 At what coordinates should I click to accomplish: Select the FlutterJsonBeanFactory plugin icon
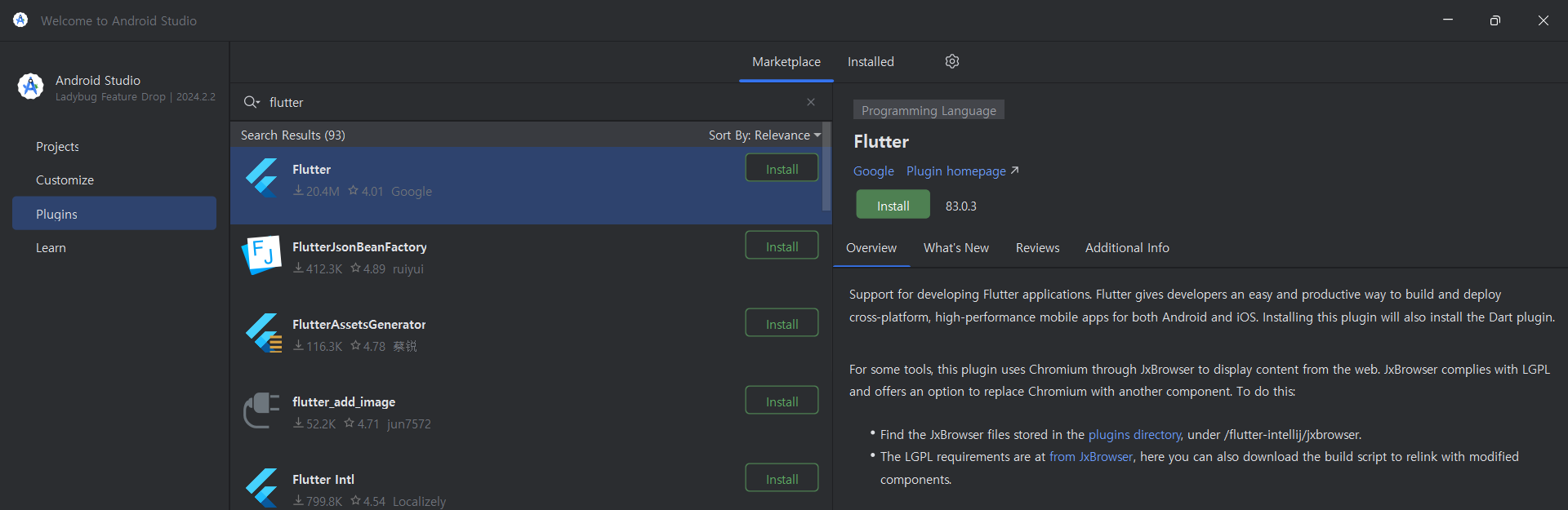[262, 255]
